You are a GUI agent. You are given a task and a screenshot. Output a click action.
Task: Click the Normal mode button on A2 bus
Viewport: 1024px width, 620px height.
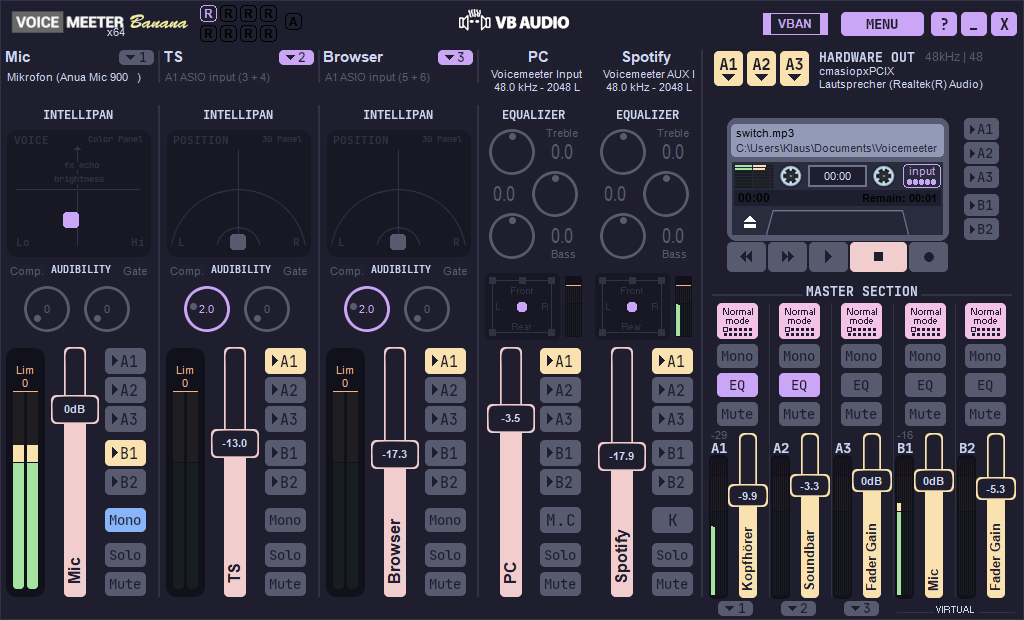pyautogui.click(x=799, y=321)
